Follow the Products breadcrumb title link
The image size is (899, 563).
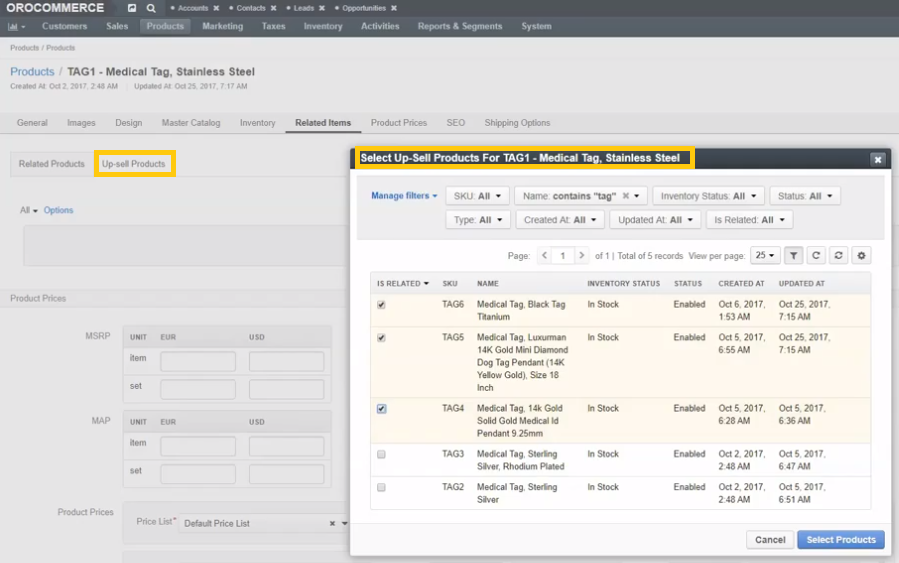pos(32,72)
